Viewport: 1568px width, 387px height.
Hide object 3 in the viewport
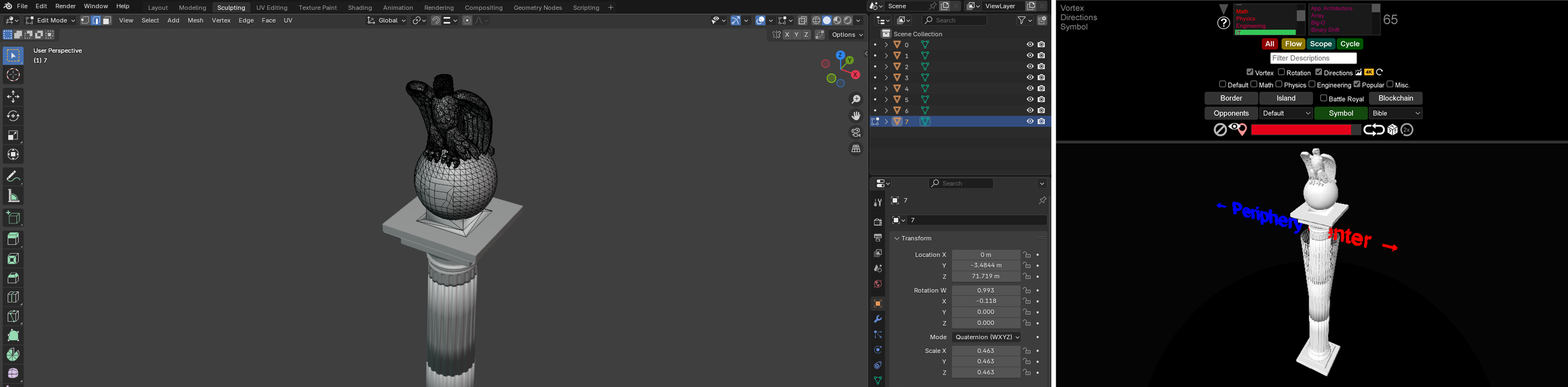click(x=1030, y=78)
